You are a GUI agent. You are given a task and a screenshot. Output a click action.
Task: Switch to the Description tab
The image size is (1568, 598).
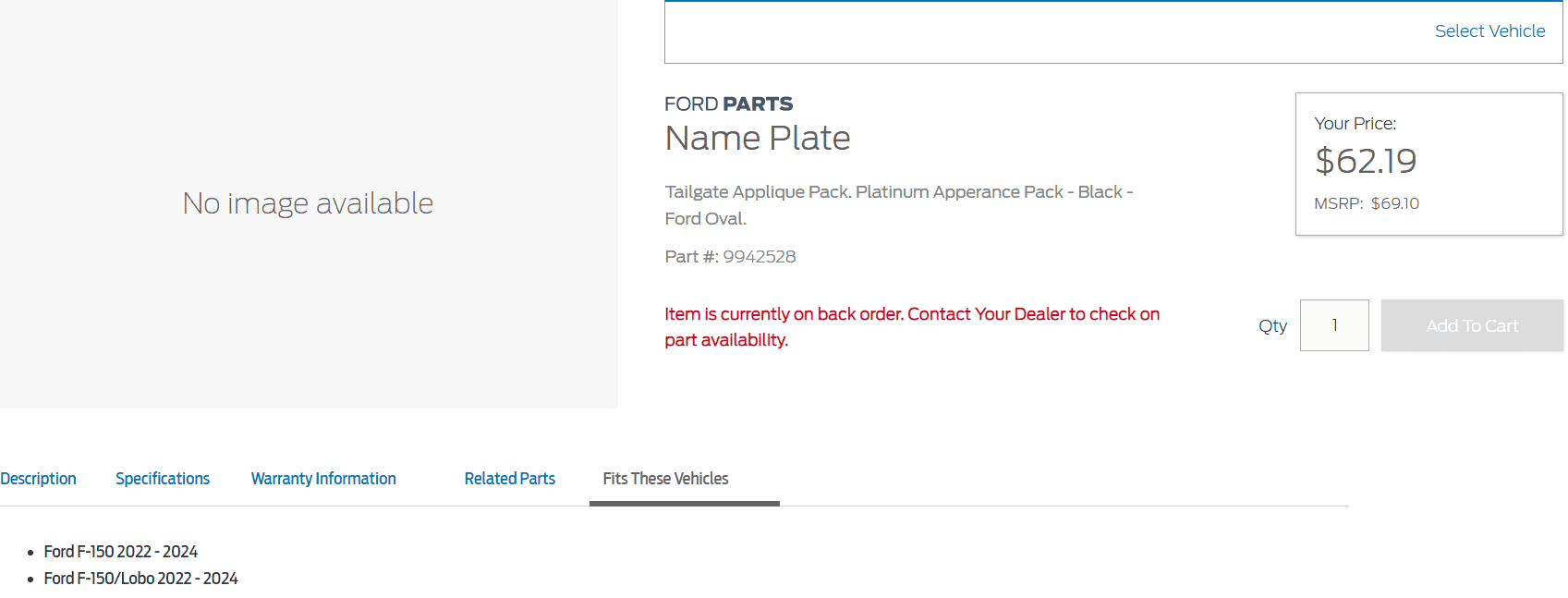tap(38, 479)
